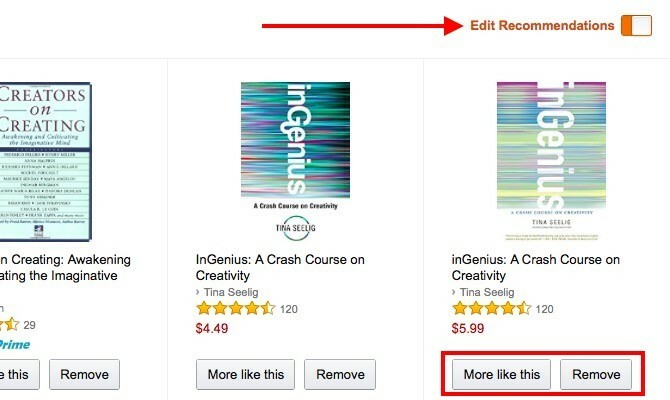Open the green inGenius book cover
Screen dimensions: 670x400
tap(551, 162)
